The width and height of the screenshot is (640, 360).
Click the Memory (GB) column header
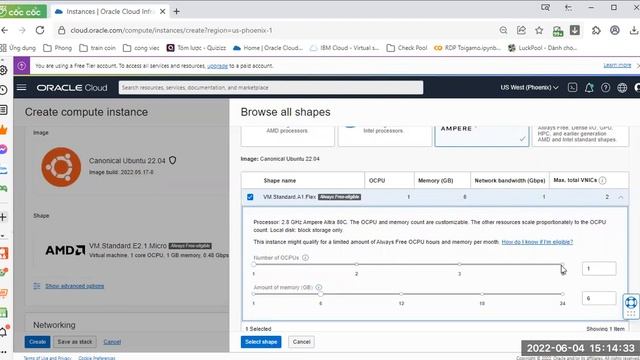(x=436, y=180)
